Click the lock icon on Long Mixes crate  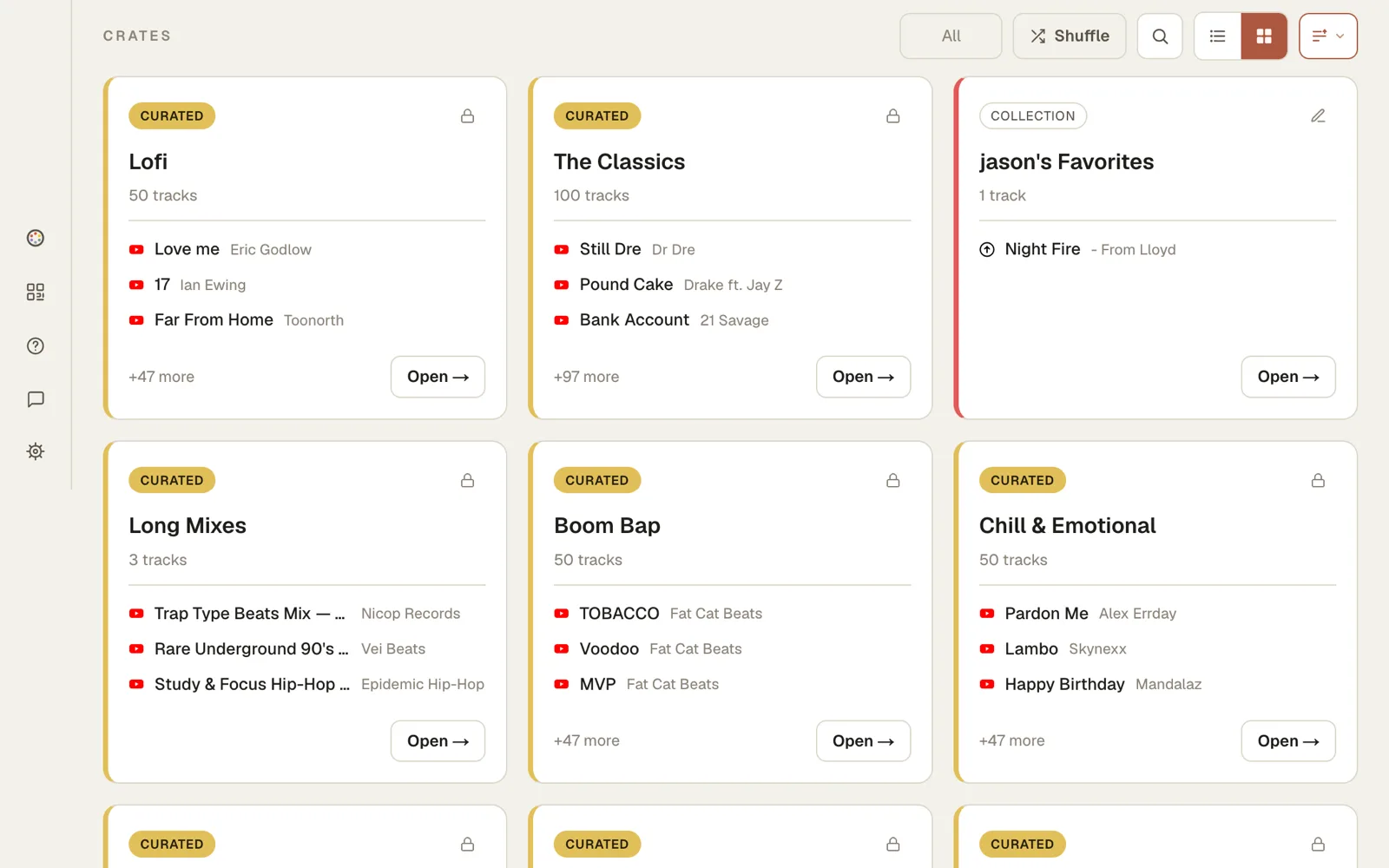467,480
